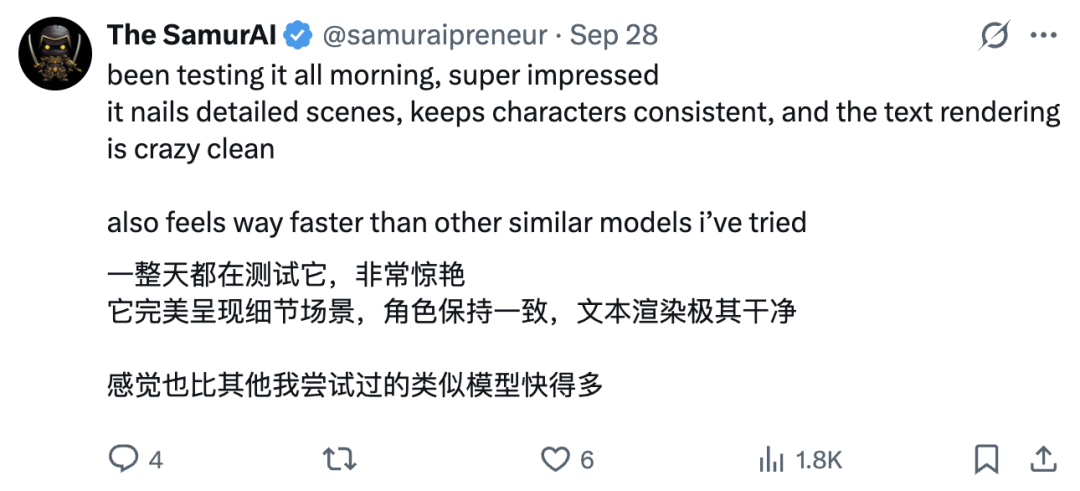The width and height of the screenshot is (1080, 491).
Task: Click the 1.8K views count
Action: 819,460
